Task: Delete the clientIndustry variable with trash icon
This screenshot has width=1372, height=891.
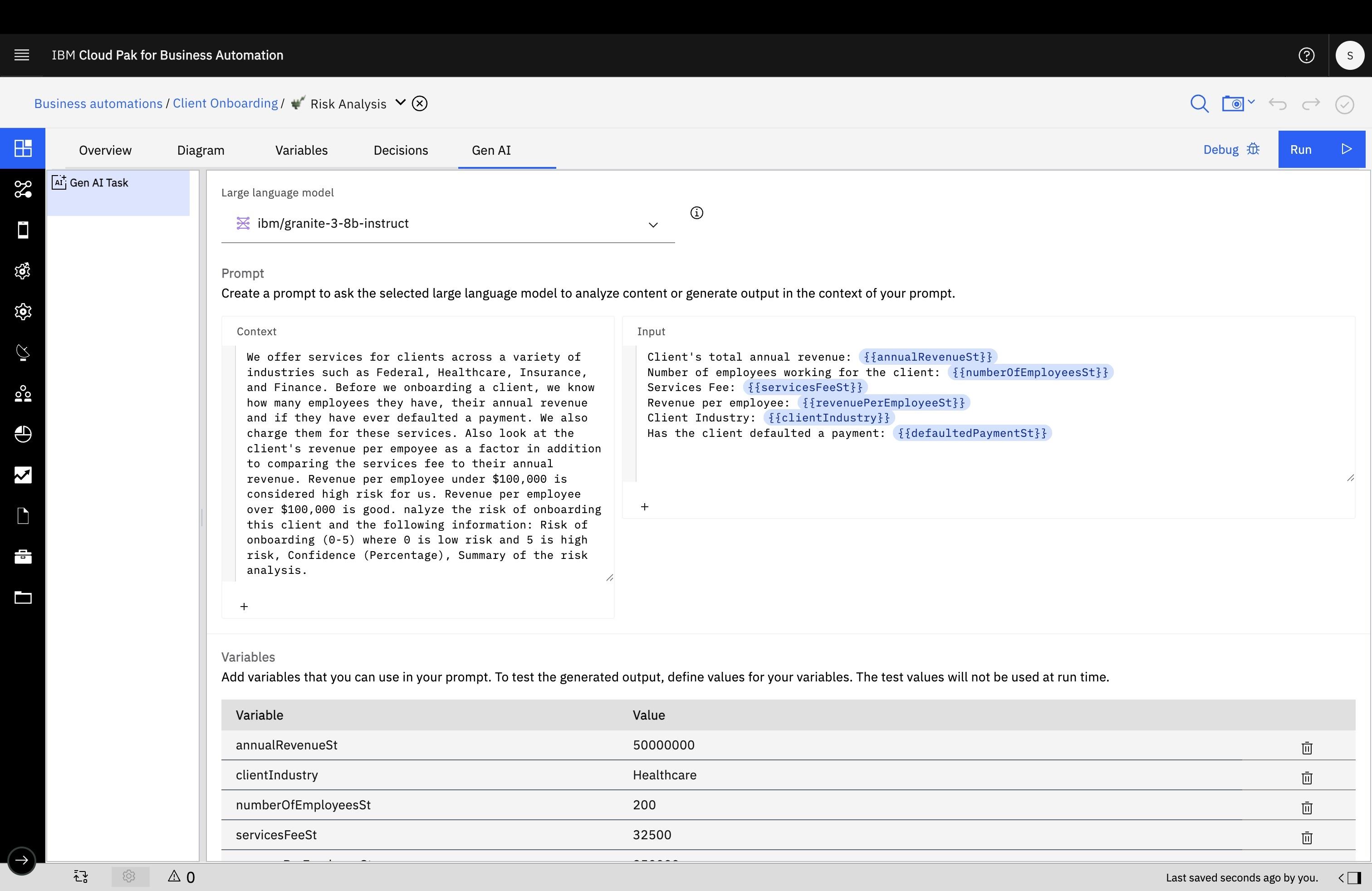Action: click(x=1306, y=778)
